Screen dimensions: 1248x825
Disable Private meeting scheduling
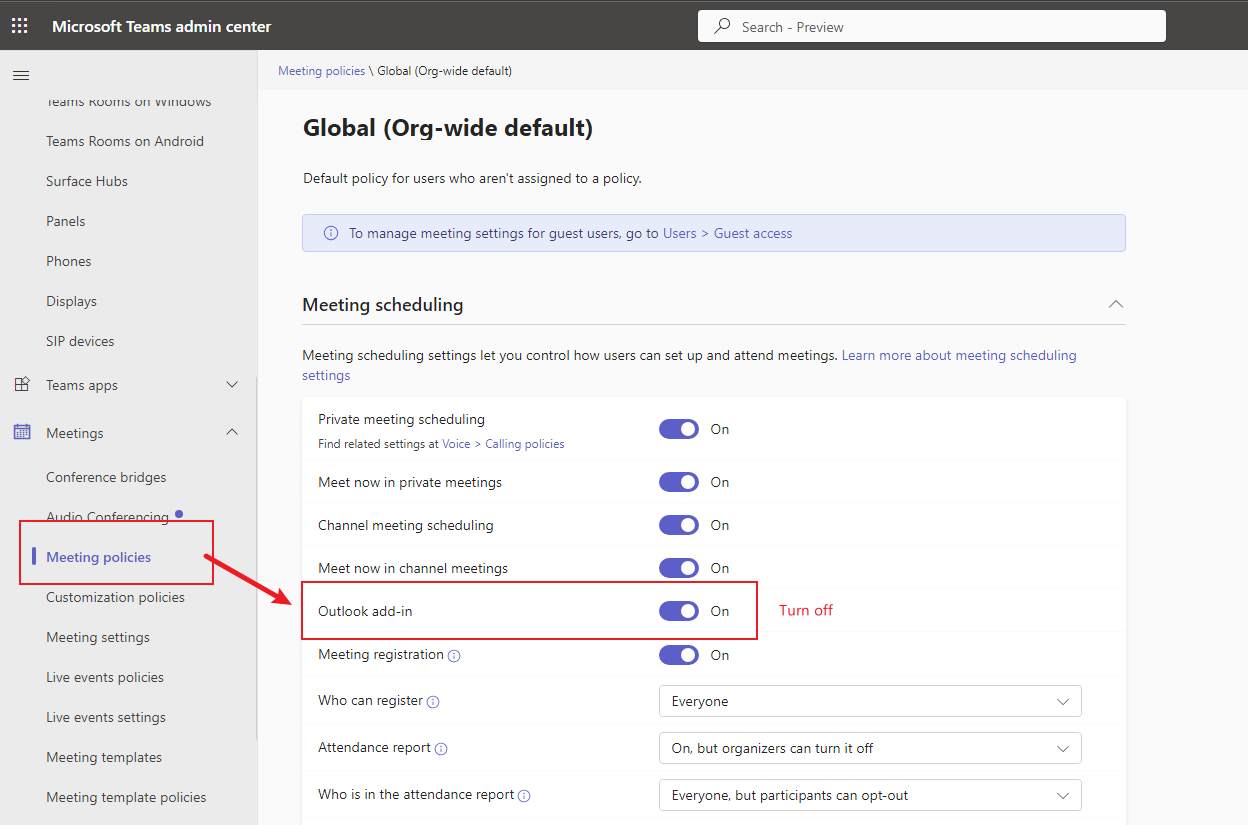click(x=679, y=428)
